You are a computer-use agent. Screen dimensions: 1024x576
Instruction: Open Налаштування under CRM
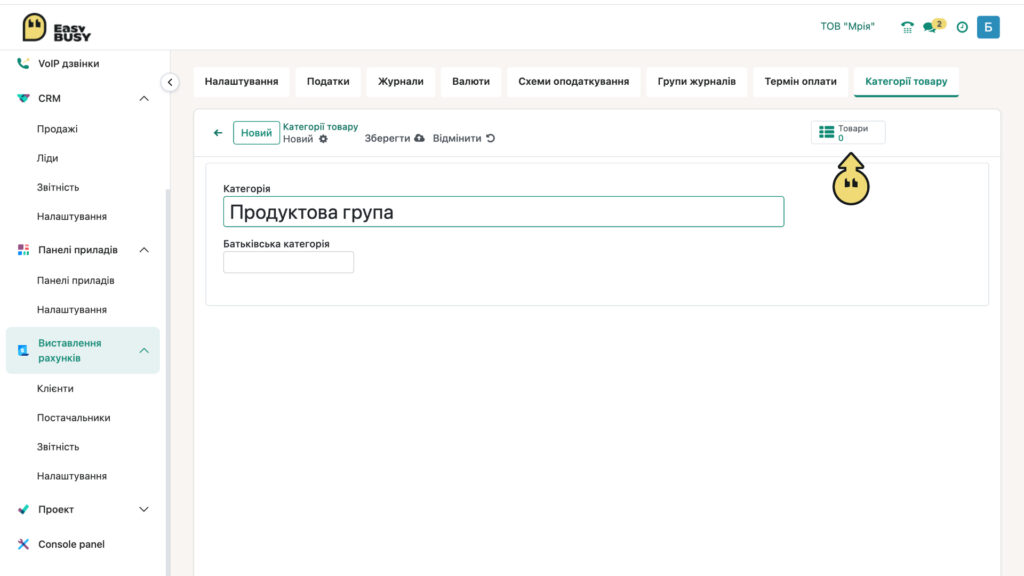pos(72,216)
